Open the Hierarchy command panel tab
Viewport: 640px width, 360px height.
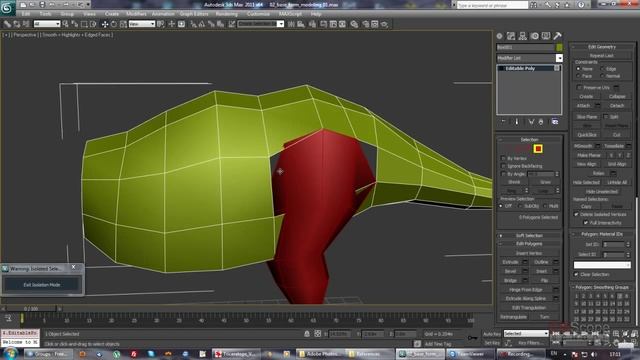point(522,36)
